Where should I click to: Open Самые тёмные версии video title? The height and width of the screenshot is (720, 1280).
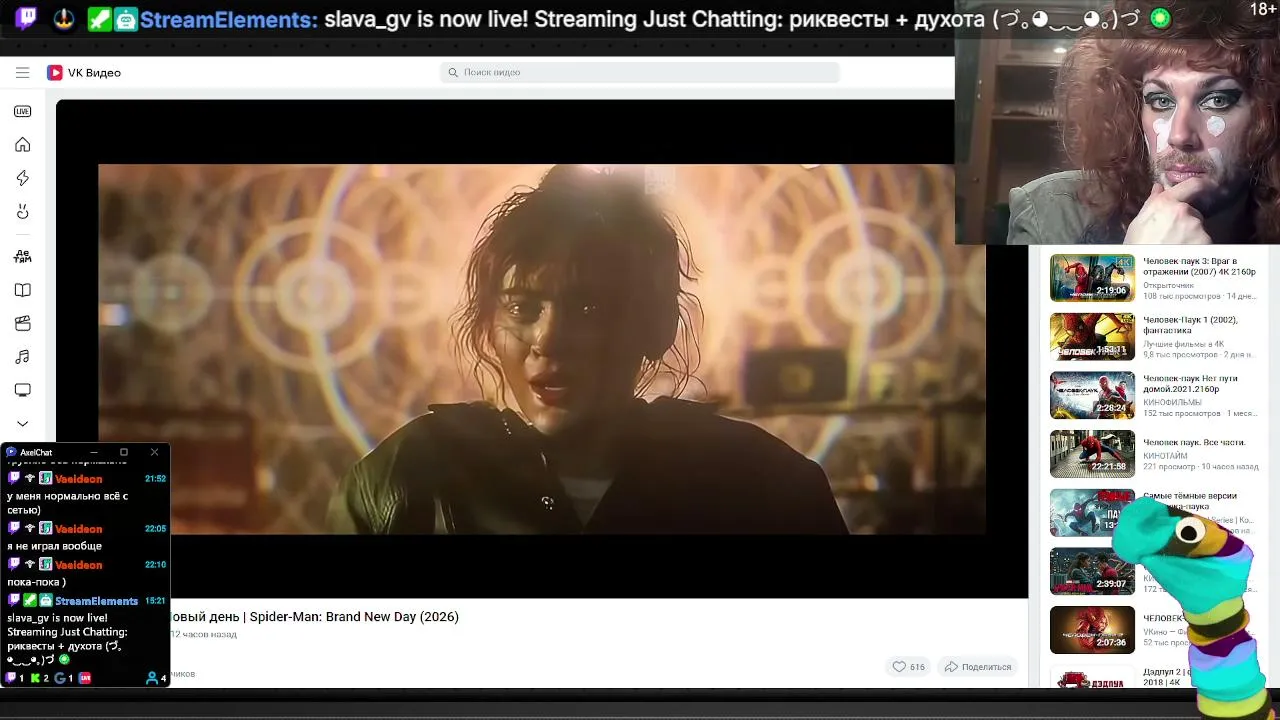[1190, 501]
